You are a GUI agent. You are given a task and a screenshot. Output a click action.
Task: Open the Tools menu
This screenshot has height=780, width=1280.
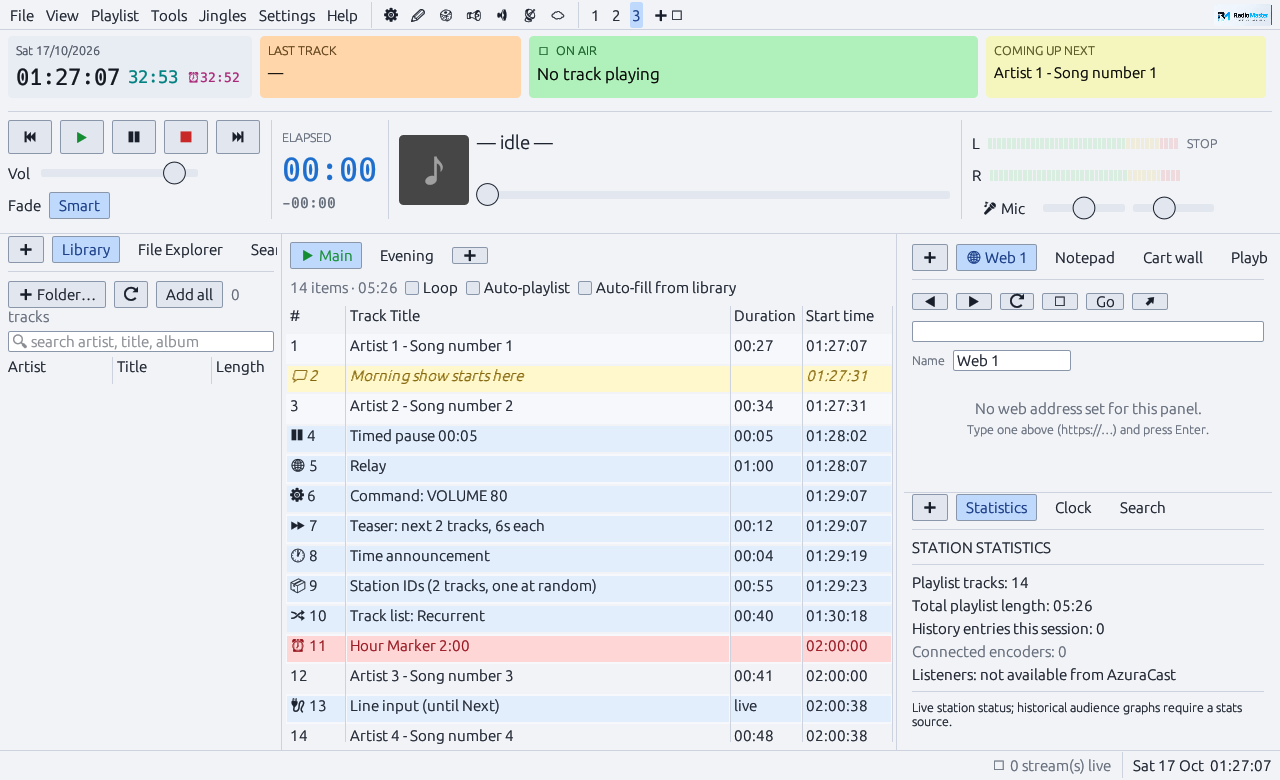[x=169, y=15]
